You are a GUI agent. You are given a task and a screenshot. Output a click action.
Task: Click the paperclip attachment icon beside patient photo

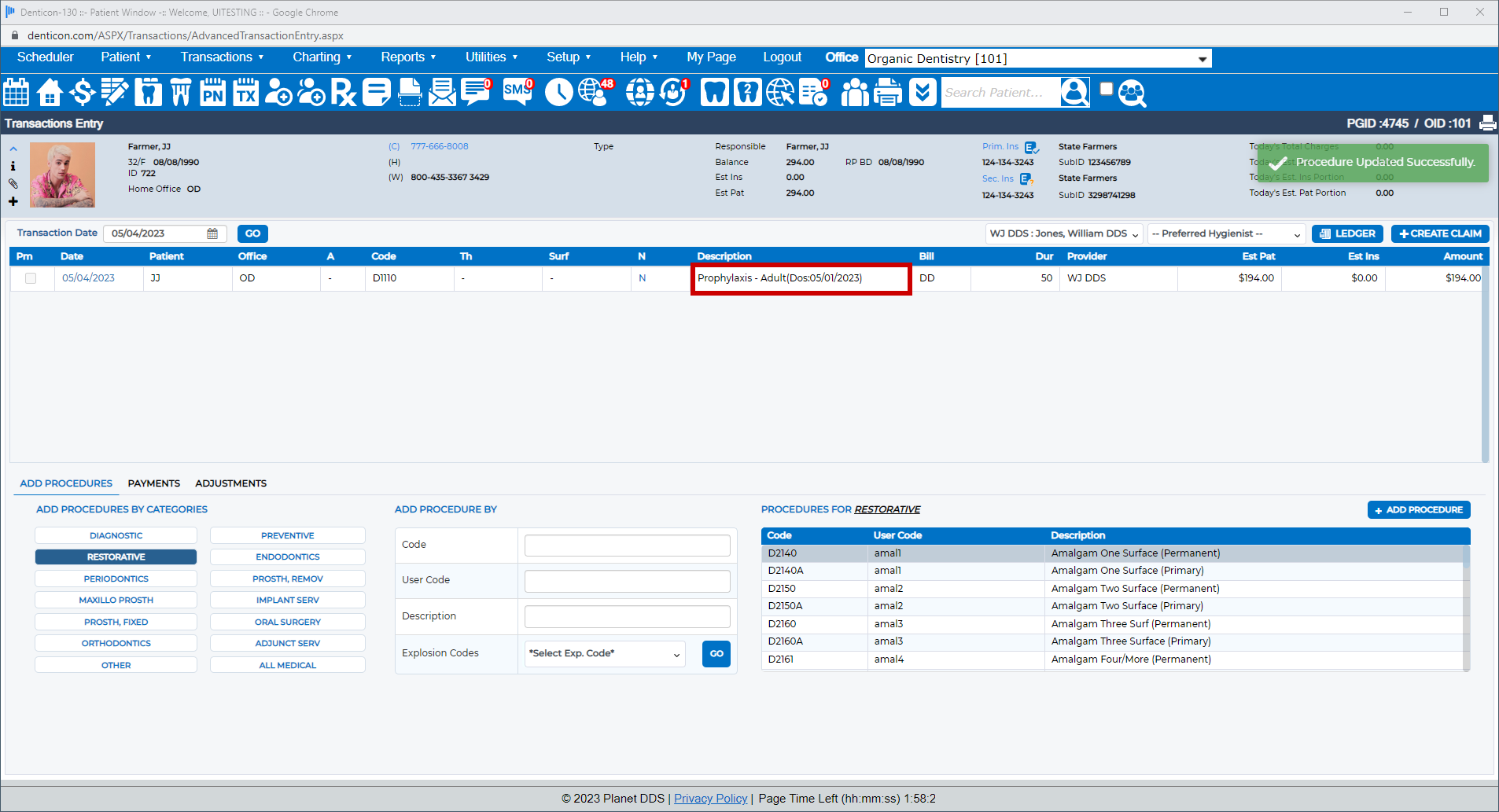pos(13,183)
